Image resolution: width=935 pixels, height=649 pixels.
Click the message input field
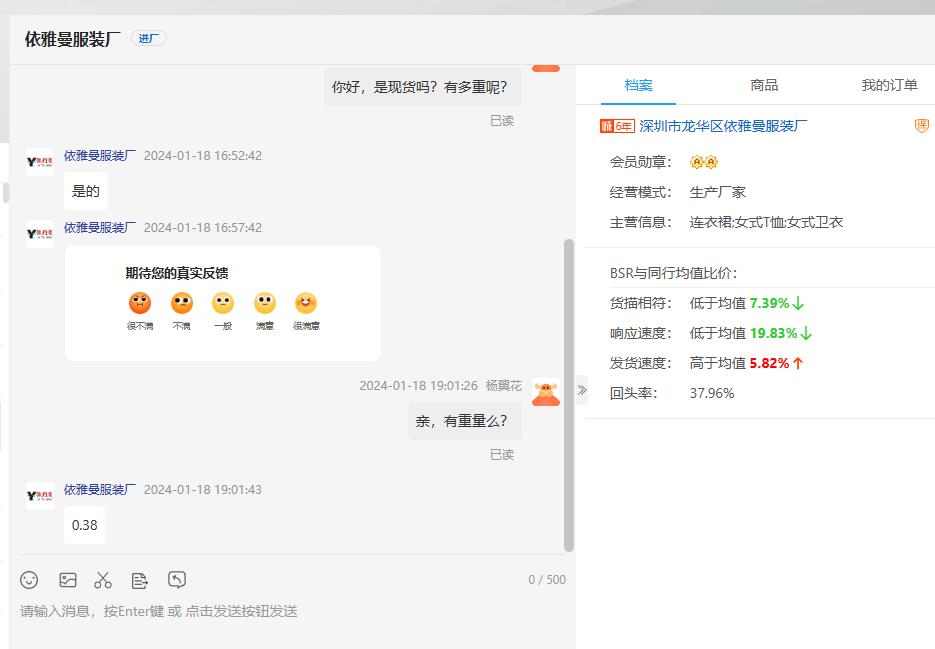(x=292, y=611)
